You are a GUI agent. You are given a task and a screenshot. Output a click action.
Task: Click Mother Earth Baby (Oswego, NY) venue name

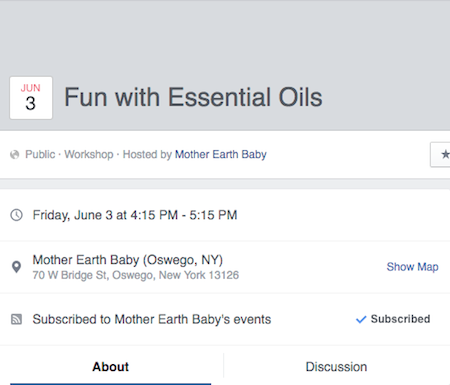pos(128,260)
